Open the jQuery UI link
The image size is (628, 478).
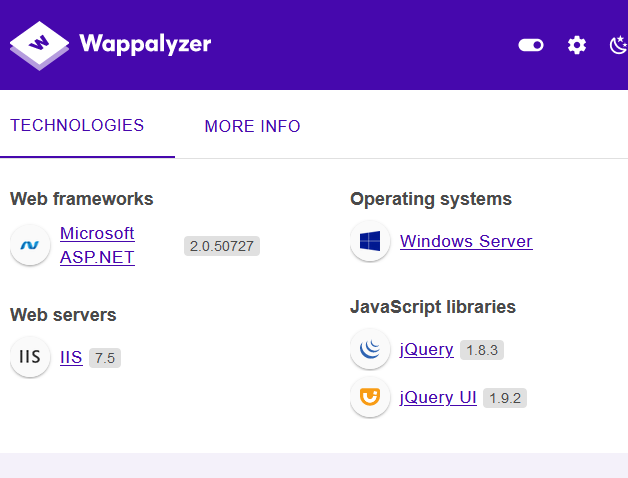coord(438,398)
